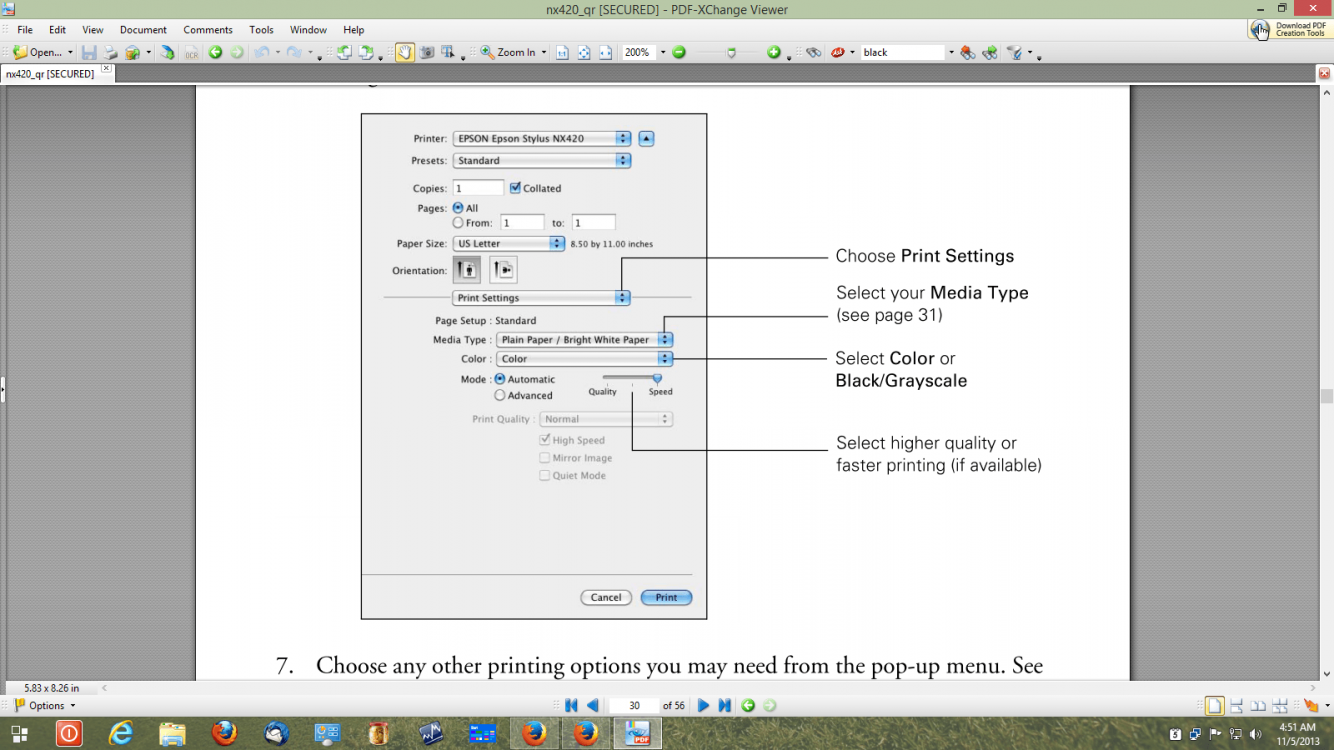This screenshot has width=1334, height=750.
Task: Open the Open button dropdown arrow
Action: pos(70,52)
